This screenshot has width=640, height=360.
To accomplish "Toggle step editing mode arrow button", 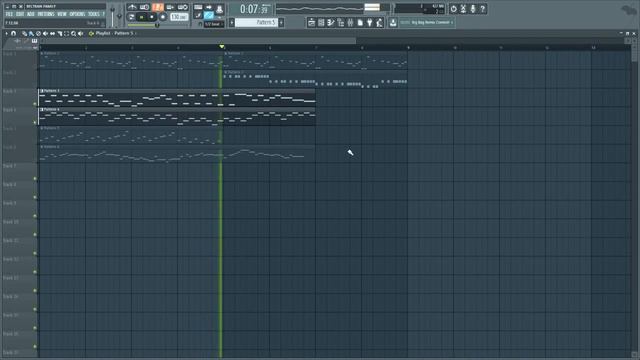I will (x=209, y=7).
